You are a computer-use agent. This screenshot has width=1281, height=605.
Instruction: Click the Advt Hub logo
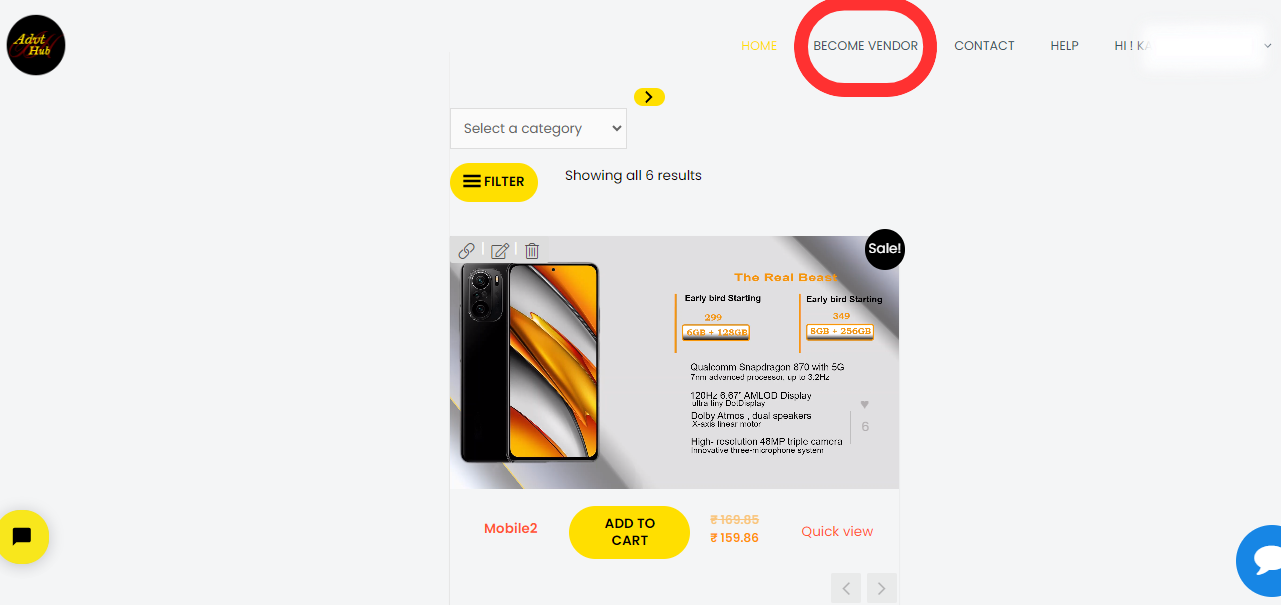[36, 45]
